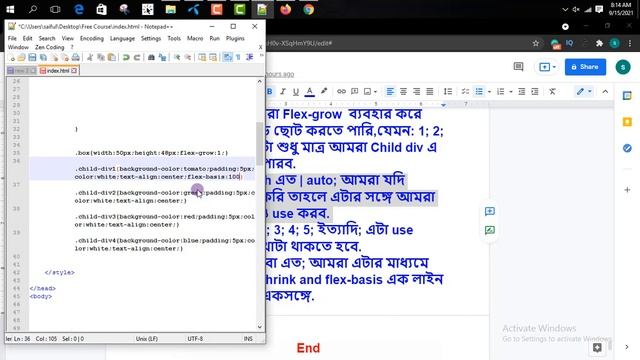Click the UTF-8 encoding in status bar

[195, 339]
